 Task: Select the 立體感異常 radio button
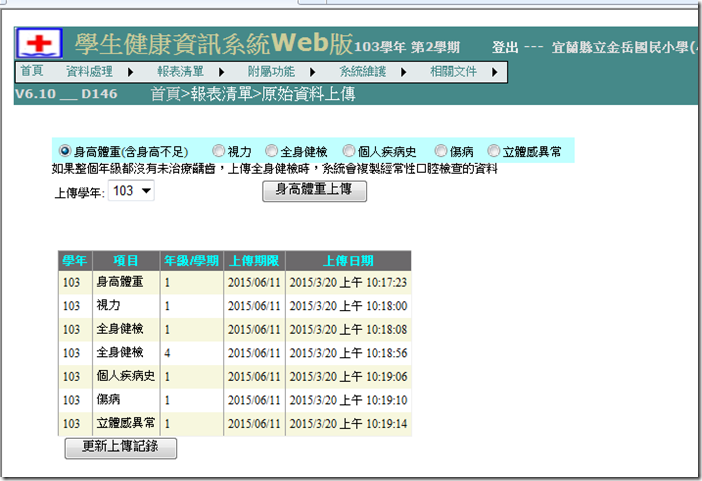[493, 151]
